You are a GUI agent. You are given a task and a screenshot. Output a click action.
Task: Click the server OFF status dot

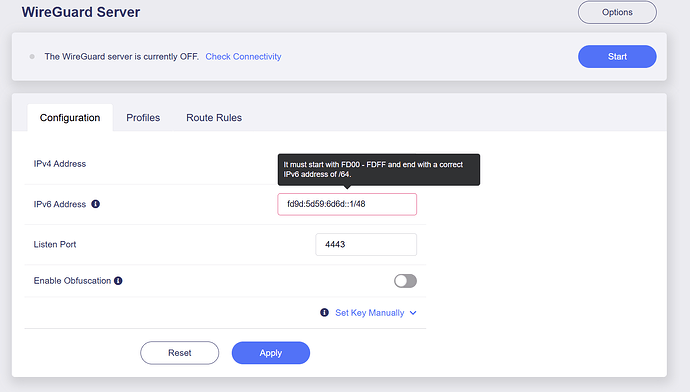tap(32, 57)
